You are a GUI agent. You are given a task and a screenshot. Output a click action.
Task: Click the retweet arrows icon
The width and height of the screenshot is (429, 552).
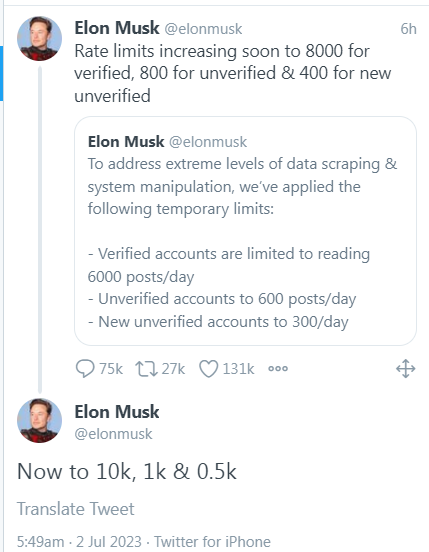click(146, 369)
